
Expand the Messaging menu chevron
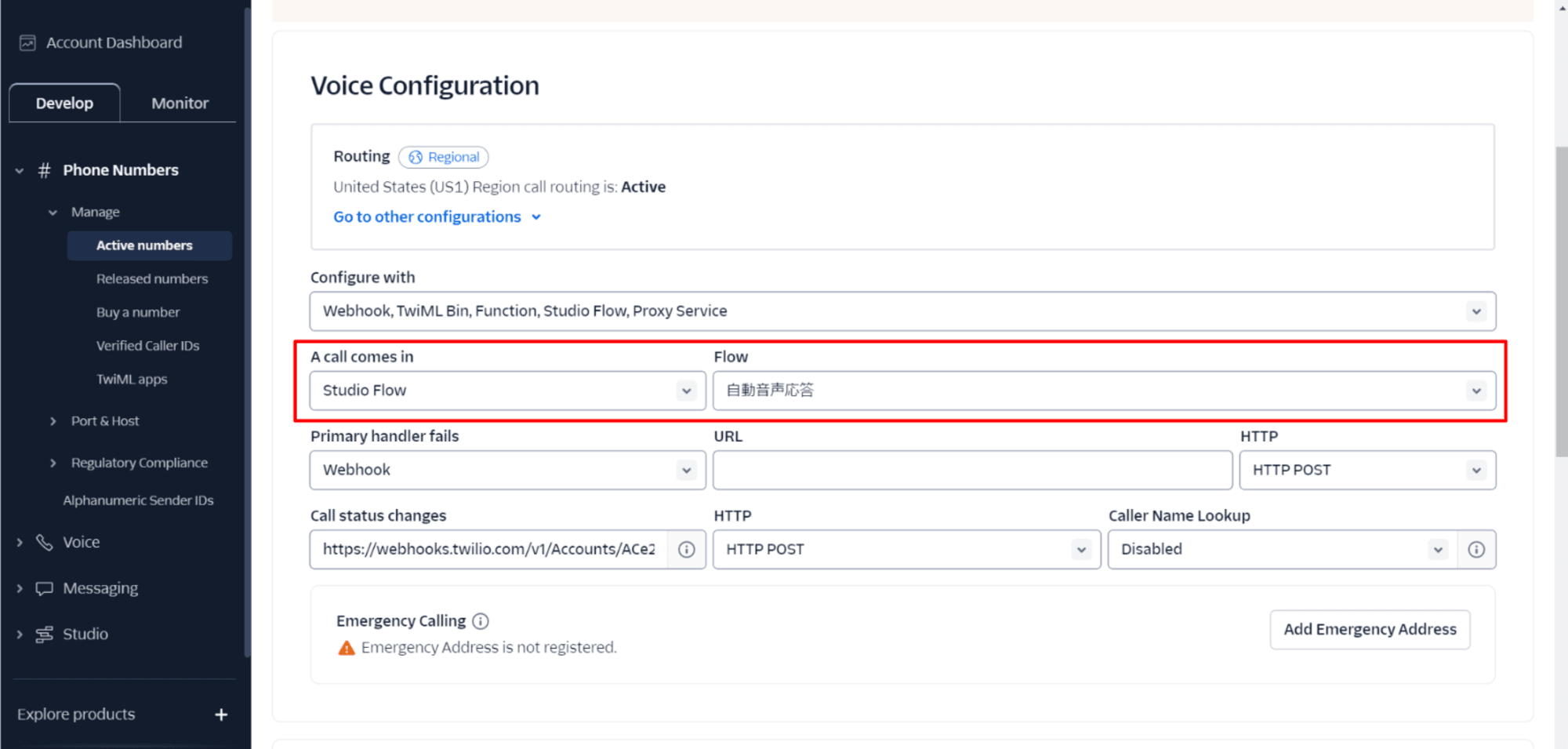point(20,588)
